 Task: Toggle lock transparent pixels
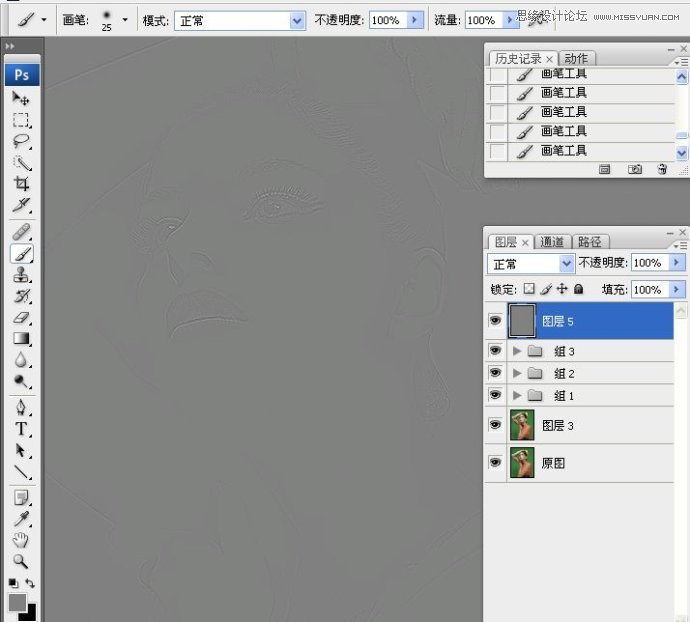529,289
